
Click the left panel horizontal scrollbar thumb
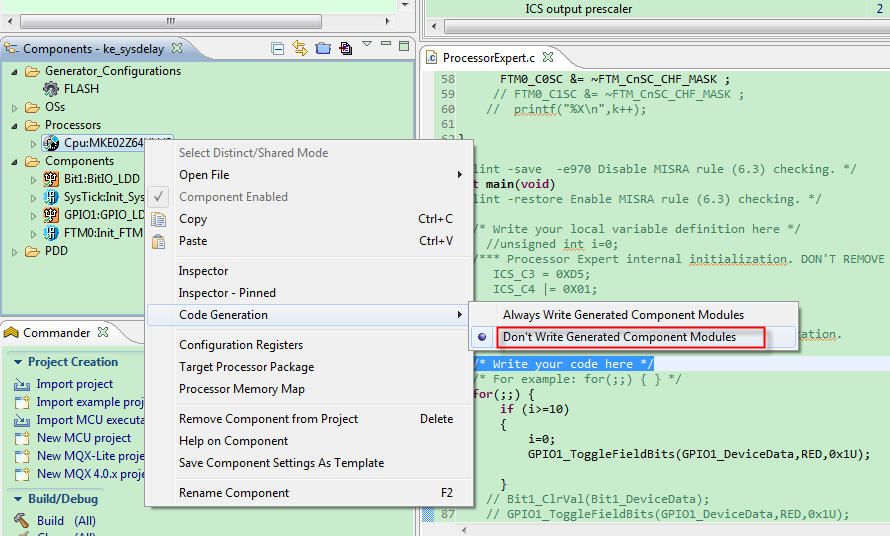click(x=171, y=22)
